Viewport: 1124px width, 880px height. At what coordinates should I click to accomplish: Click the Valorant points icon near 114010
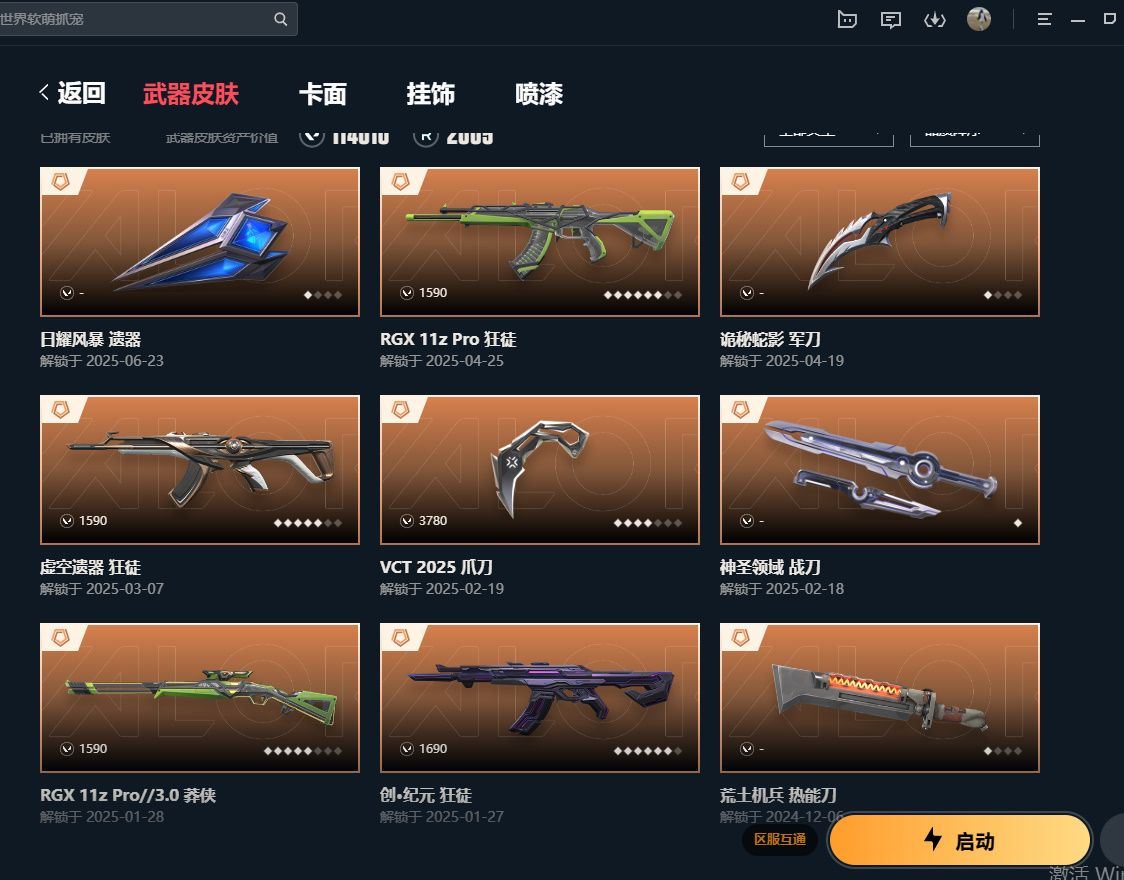point(312,136)
